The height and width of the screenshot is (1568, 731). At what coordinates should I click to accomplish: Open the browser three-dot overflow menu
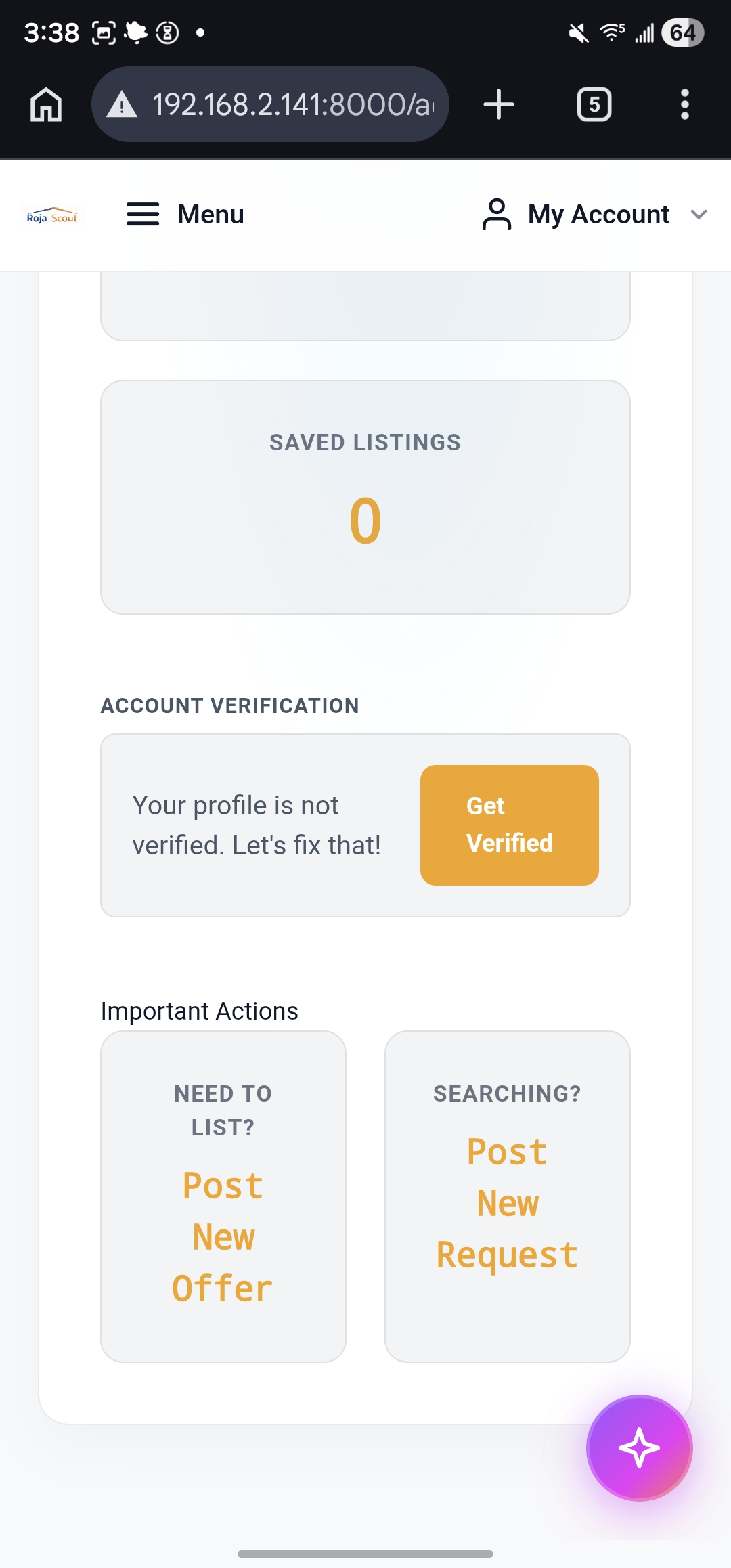[x=684, y=105]
